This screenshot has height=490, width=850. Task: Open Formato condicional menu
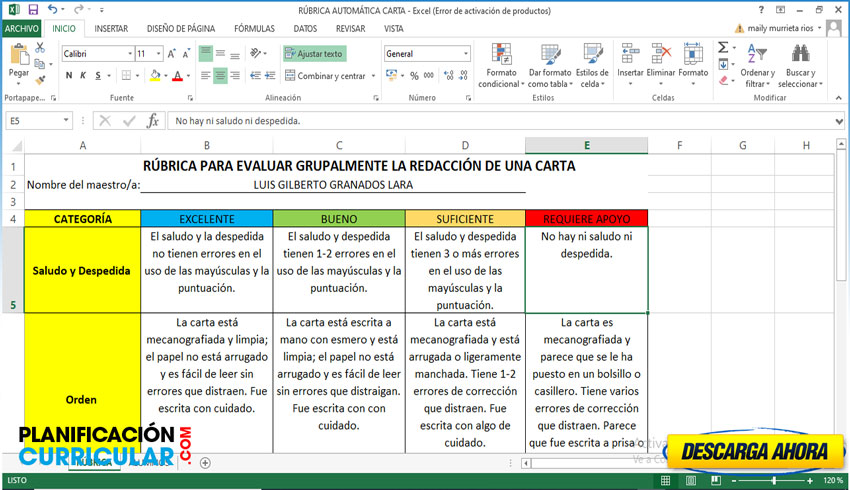[501, 65]
